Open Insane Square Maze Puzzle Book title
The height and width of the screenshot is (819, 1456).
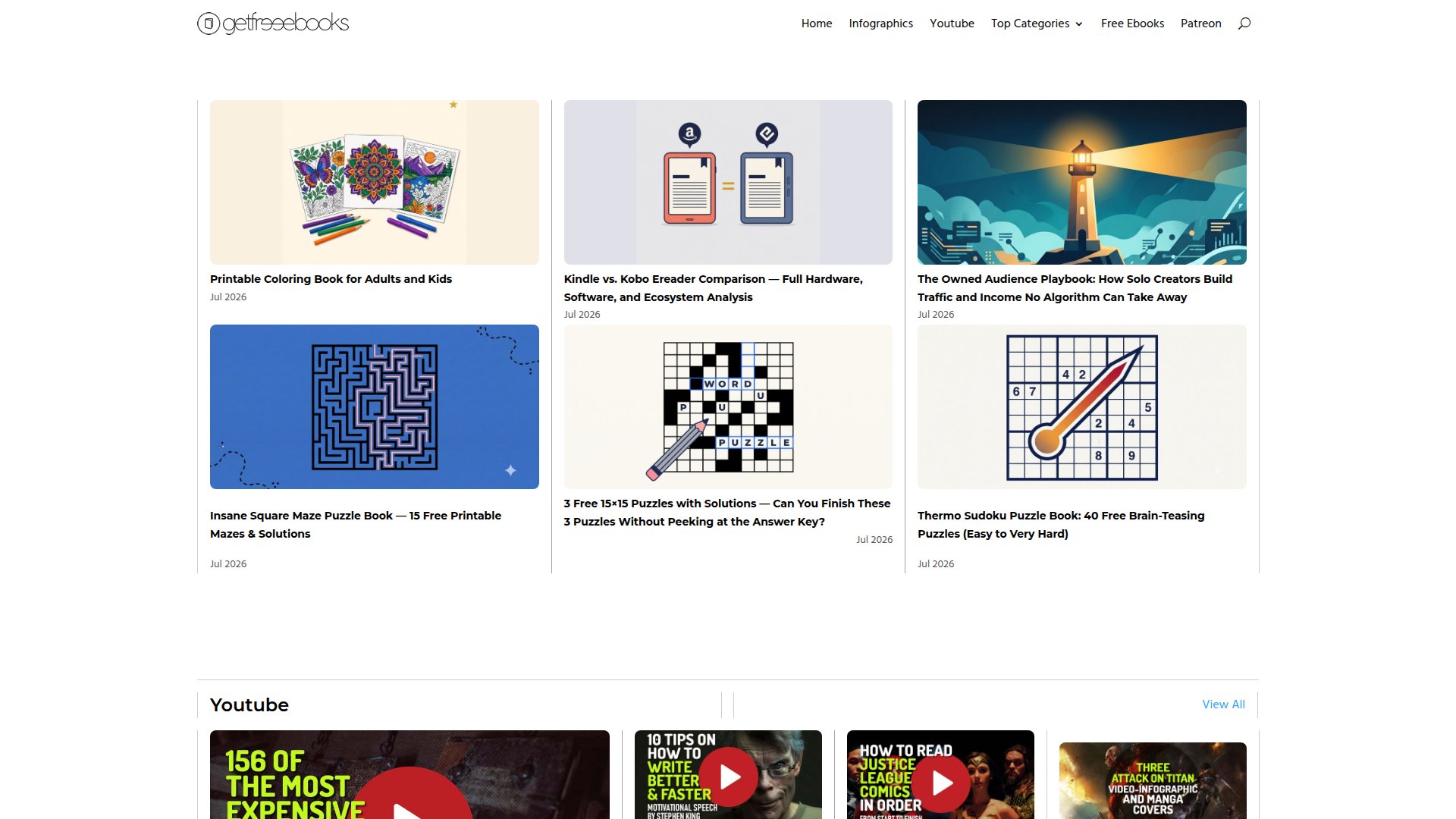356,525
